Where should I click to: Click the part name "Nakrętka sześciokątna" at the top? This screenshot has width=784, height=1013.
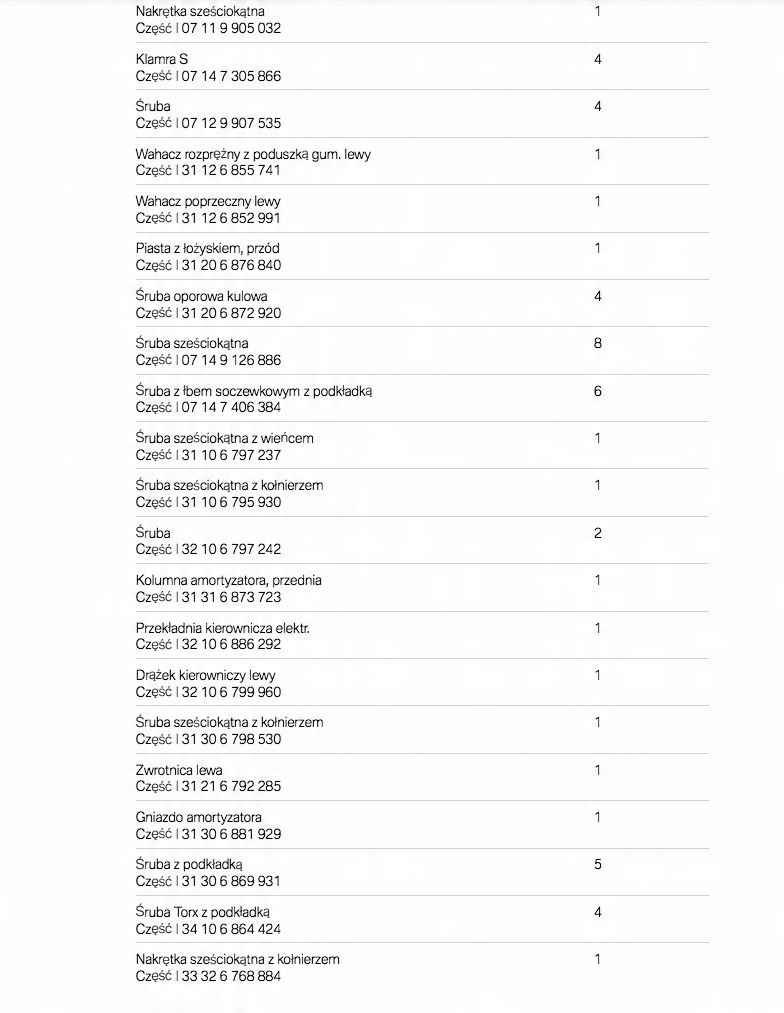(200, 12)
